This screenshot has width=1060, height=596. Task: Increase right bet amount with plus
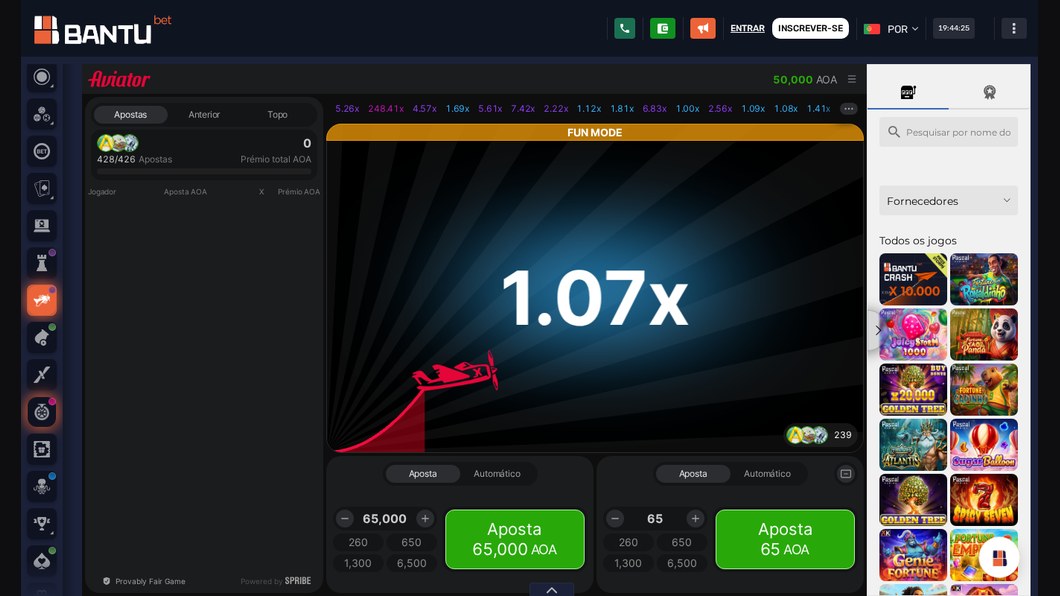[x=695, y=518]
